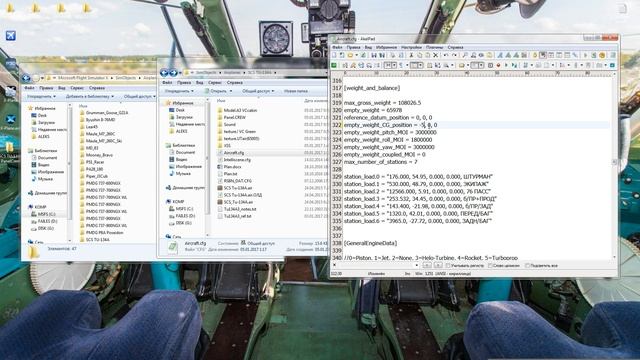640x360 pixels.
Task: Click the line with empty_weight_CG_position
Action: tap(390, 125)
